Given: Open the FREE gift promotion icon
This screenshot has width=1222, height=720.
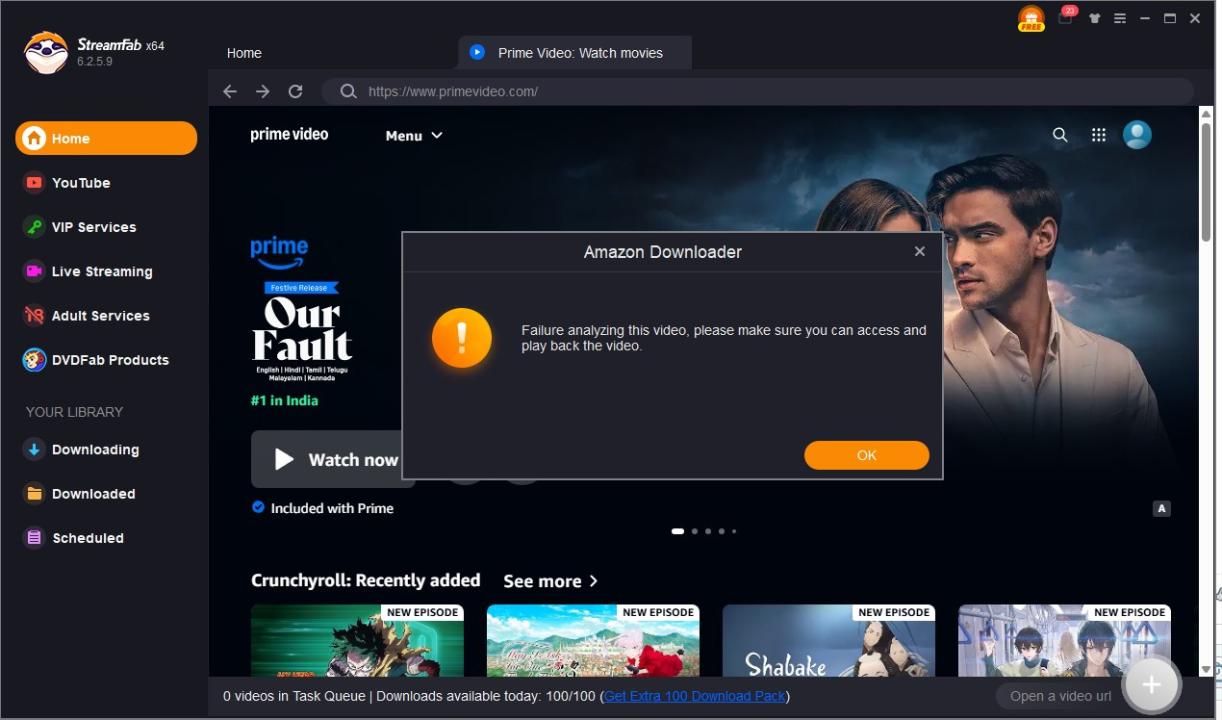Looking at the screenshot, I should coord(1031,19).
